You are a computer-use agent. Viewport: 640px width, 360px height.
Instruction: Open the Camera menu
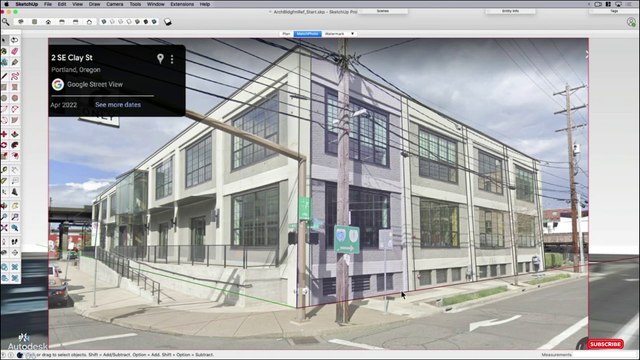tap(114, 4)
